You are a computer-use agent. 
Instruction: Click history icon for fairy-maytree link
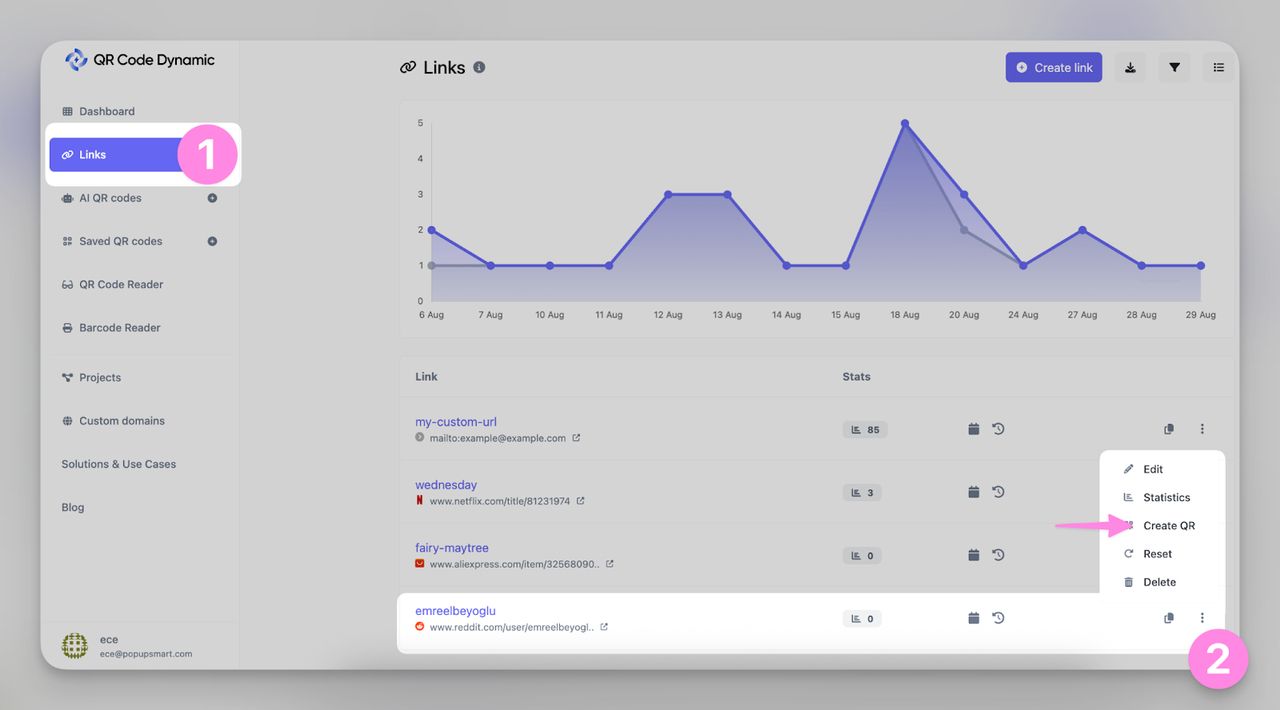[998, 555]
